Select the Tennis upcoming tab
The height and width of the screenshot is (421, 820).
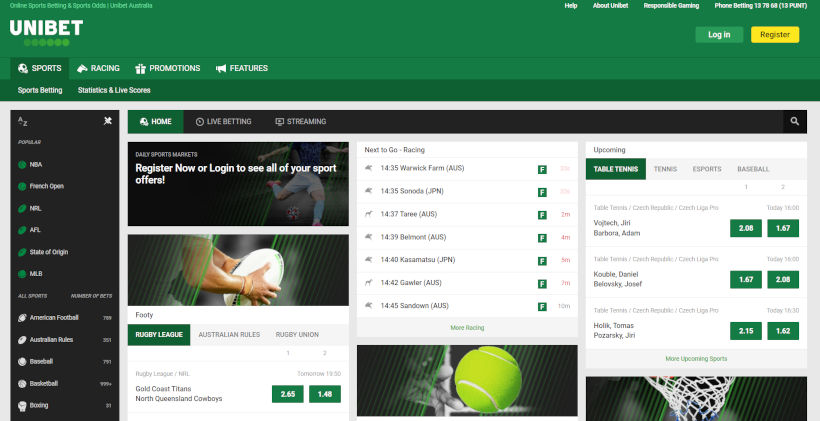tap(665, 169)
